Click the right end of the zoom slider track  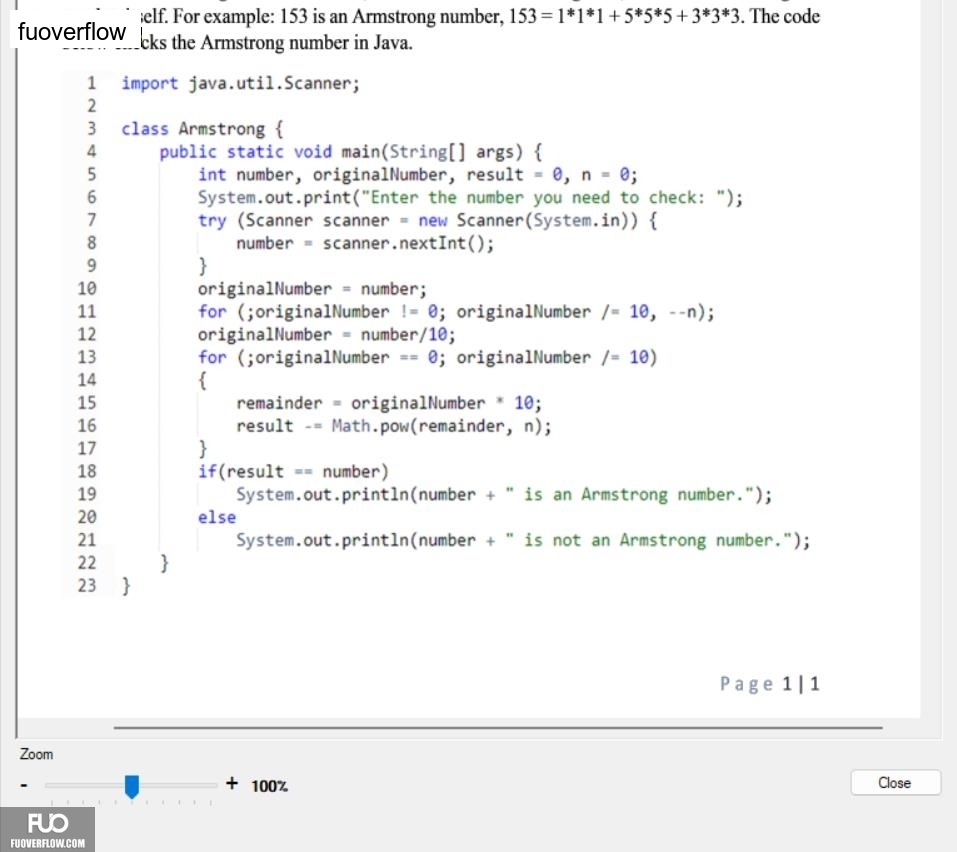coord(214,785)
